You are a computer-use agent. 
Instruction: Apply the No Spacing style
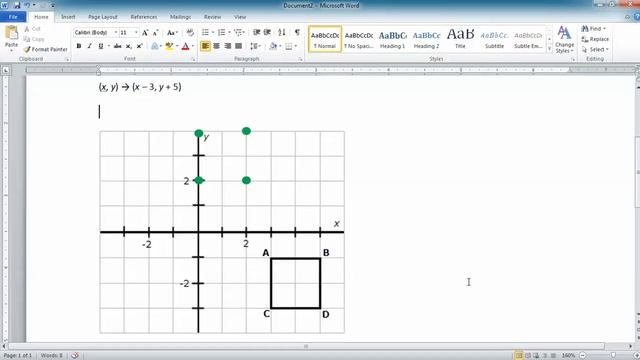point(358,39)
